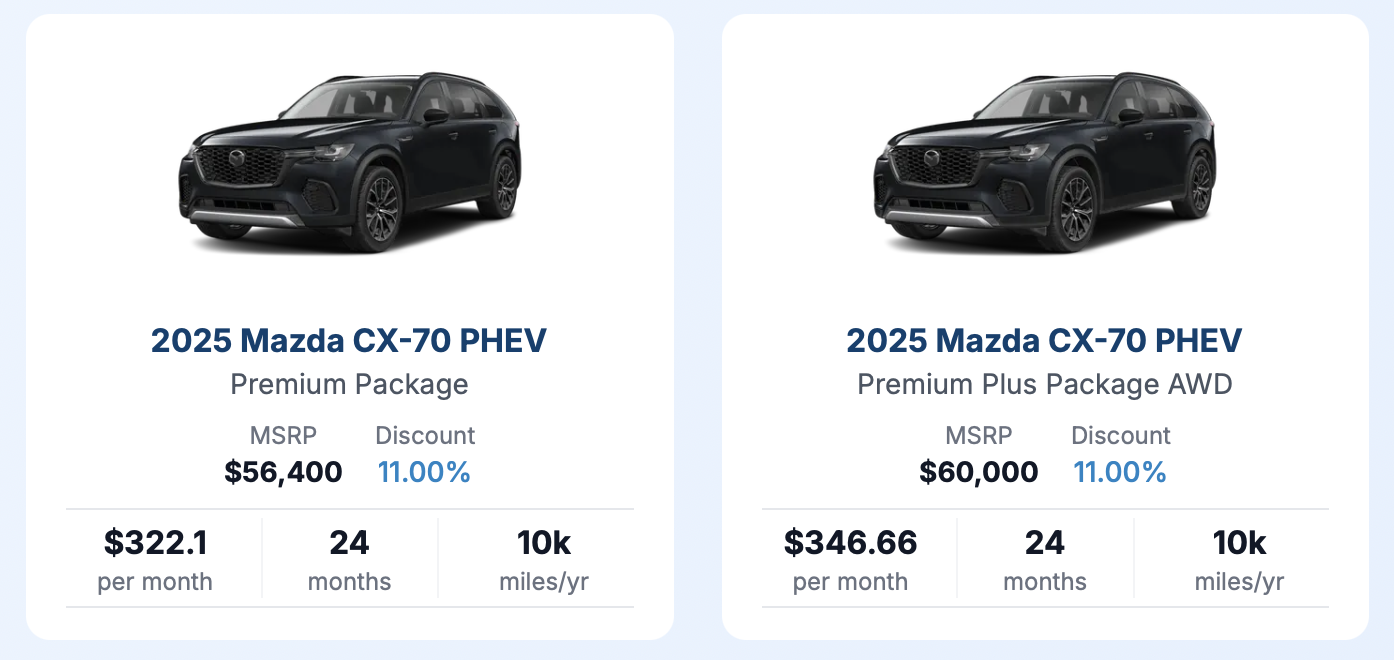The width and height of the screenshot is (1394, 660).
Task: Click the left card's 2025 Mazda CX-70 PHEV title
Action: click(x=349, y=341)
